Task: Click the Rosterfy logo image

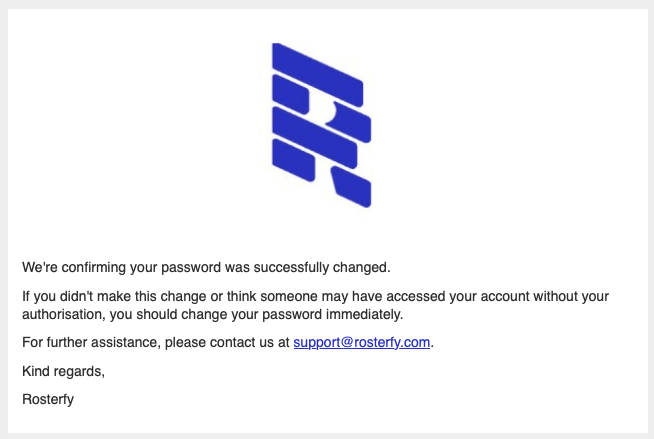Action: [322, 125]
